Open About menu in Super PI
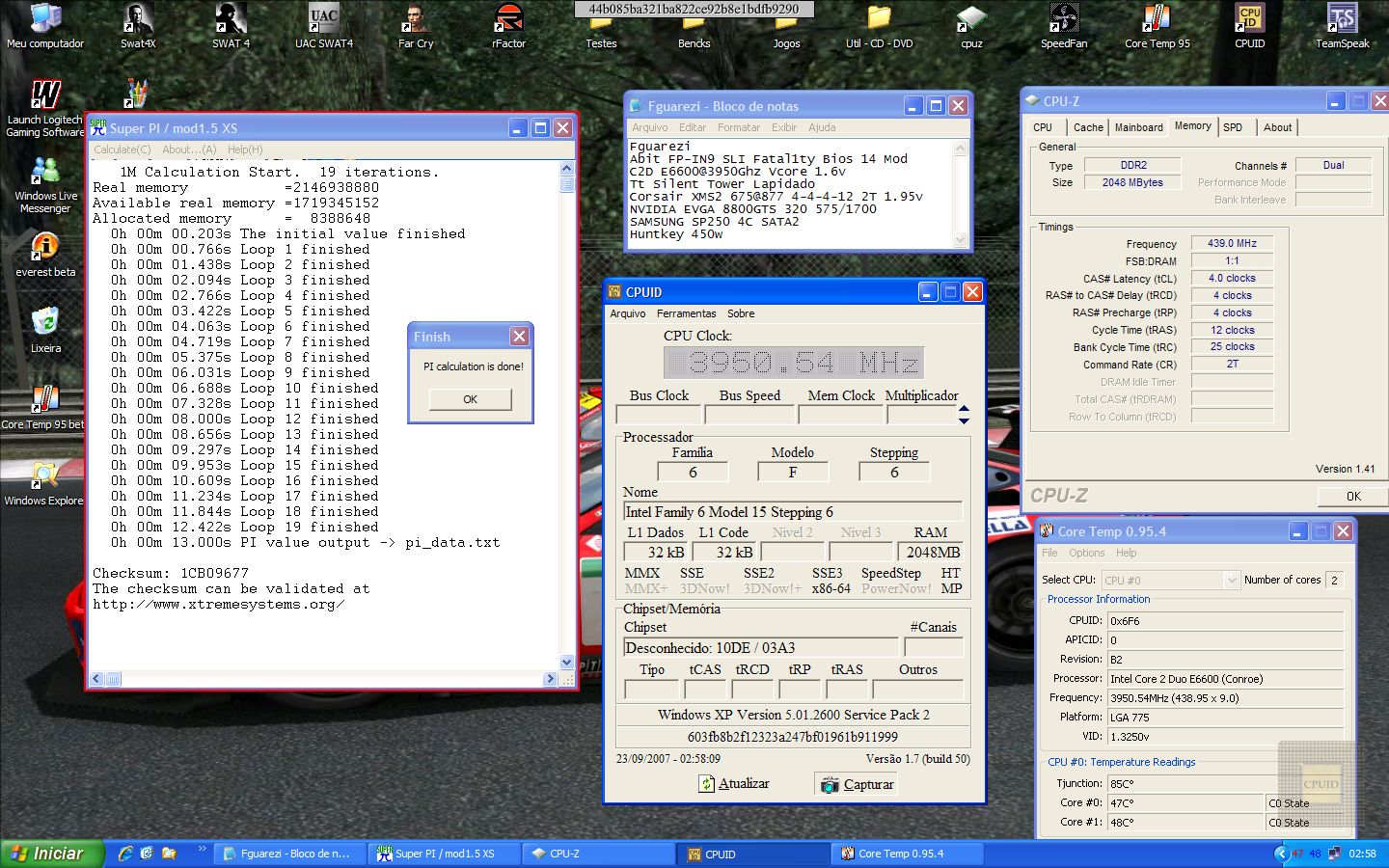Viewport: 1389px width, 868px height. (189, 149)
